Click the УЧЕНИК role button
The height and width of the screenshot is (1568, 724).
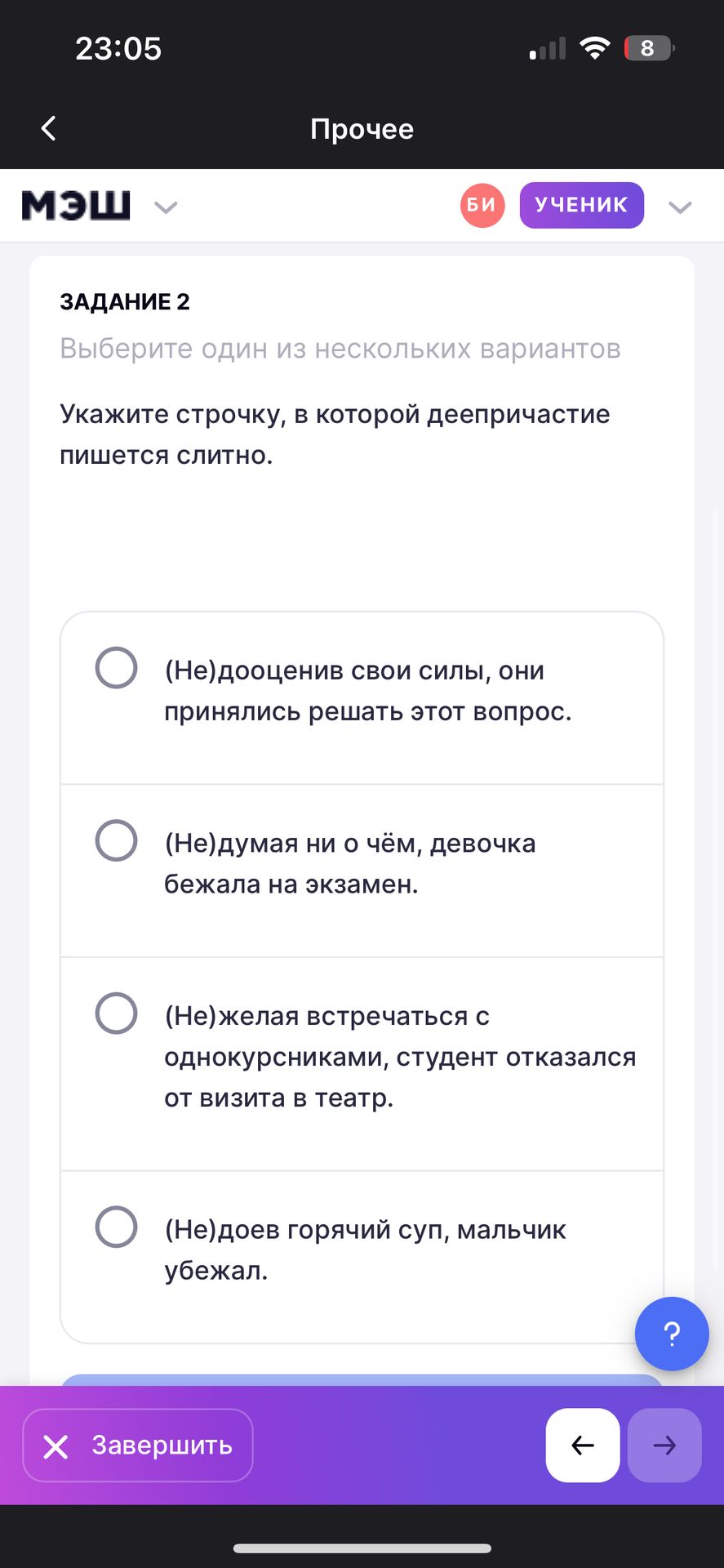(x=581, y=205)
